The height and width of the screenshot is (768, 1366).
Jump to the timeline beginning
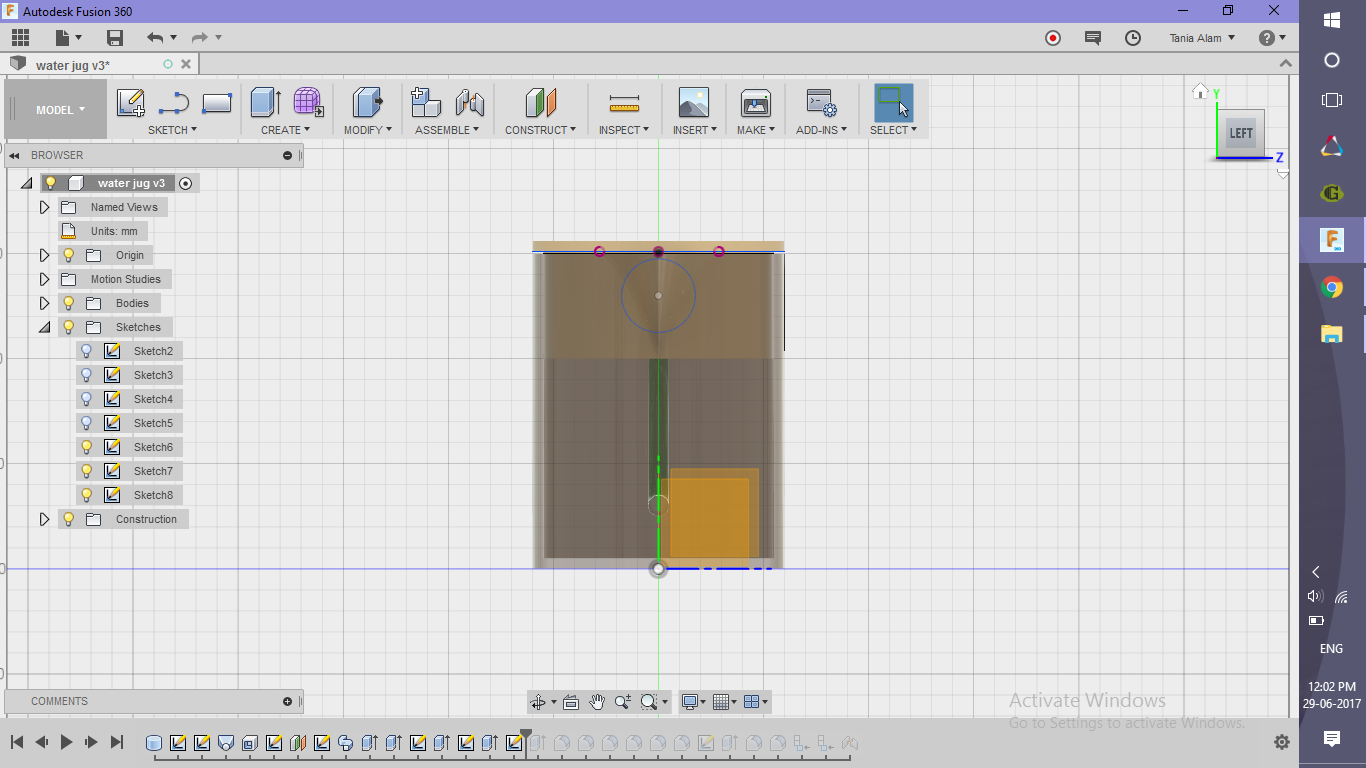click(17, 742)
